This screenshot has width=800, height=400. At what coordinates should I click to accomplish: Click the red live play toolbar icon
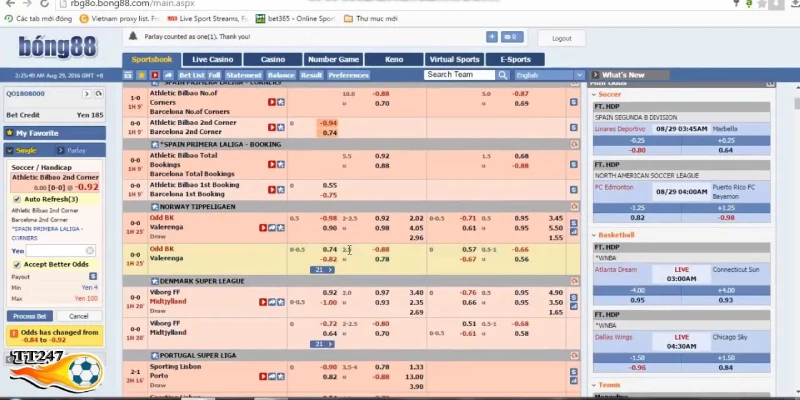pos(155,75)
